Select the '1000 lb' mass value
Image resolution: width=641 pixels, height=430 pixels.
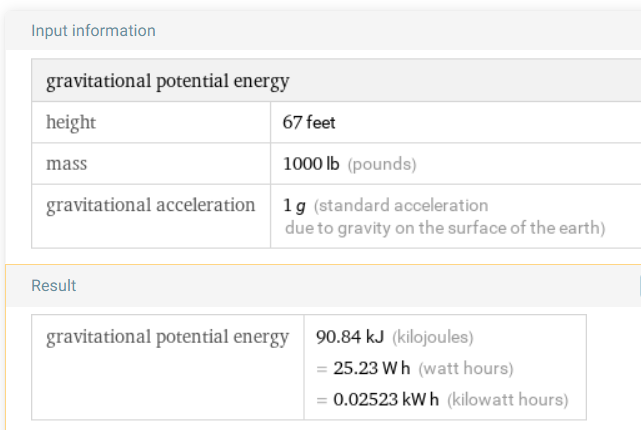coord(311,164)
